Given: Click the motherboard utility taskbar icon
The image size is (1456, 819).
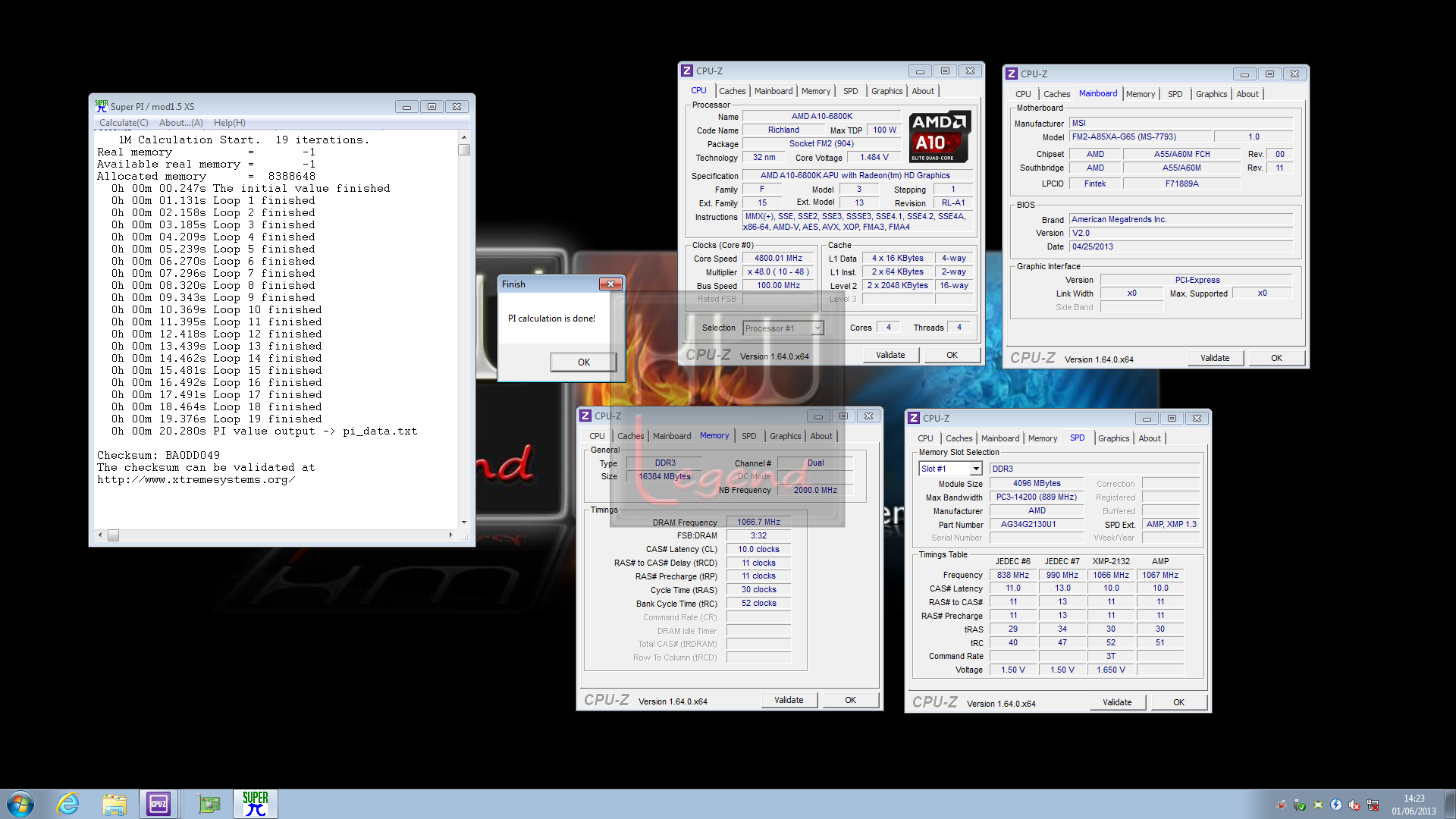Looking at the screenshot, I should (209, 804).
